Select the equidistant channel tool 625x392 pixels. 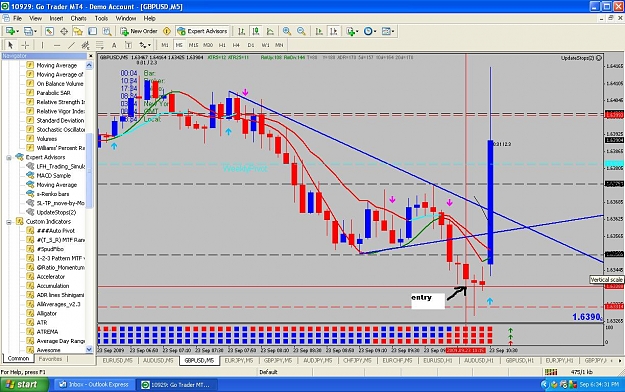tap(85, 45)
